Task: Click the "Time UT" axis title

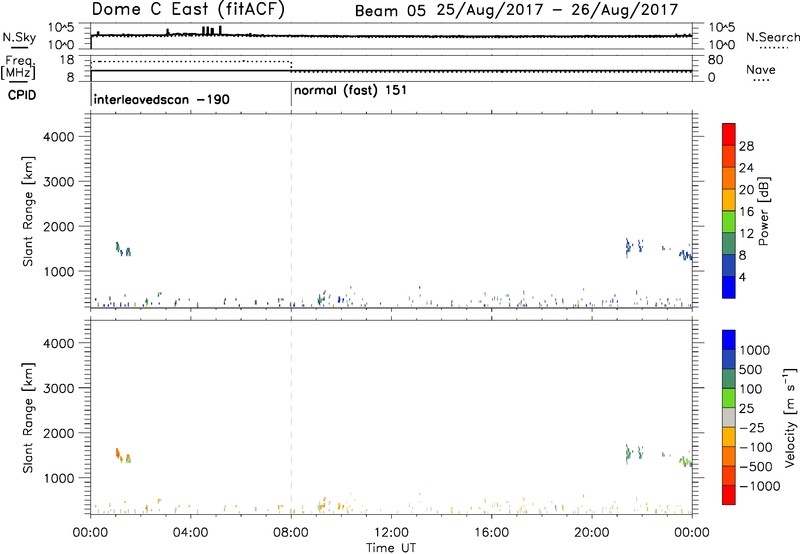Action: tap(391, 547)
